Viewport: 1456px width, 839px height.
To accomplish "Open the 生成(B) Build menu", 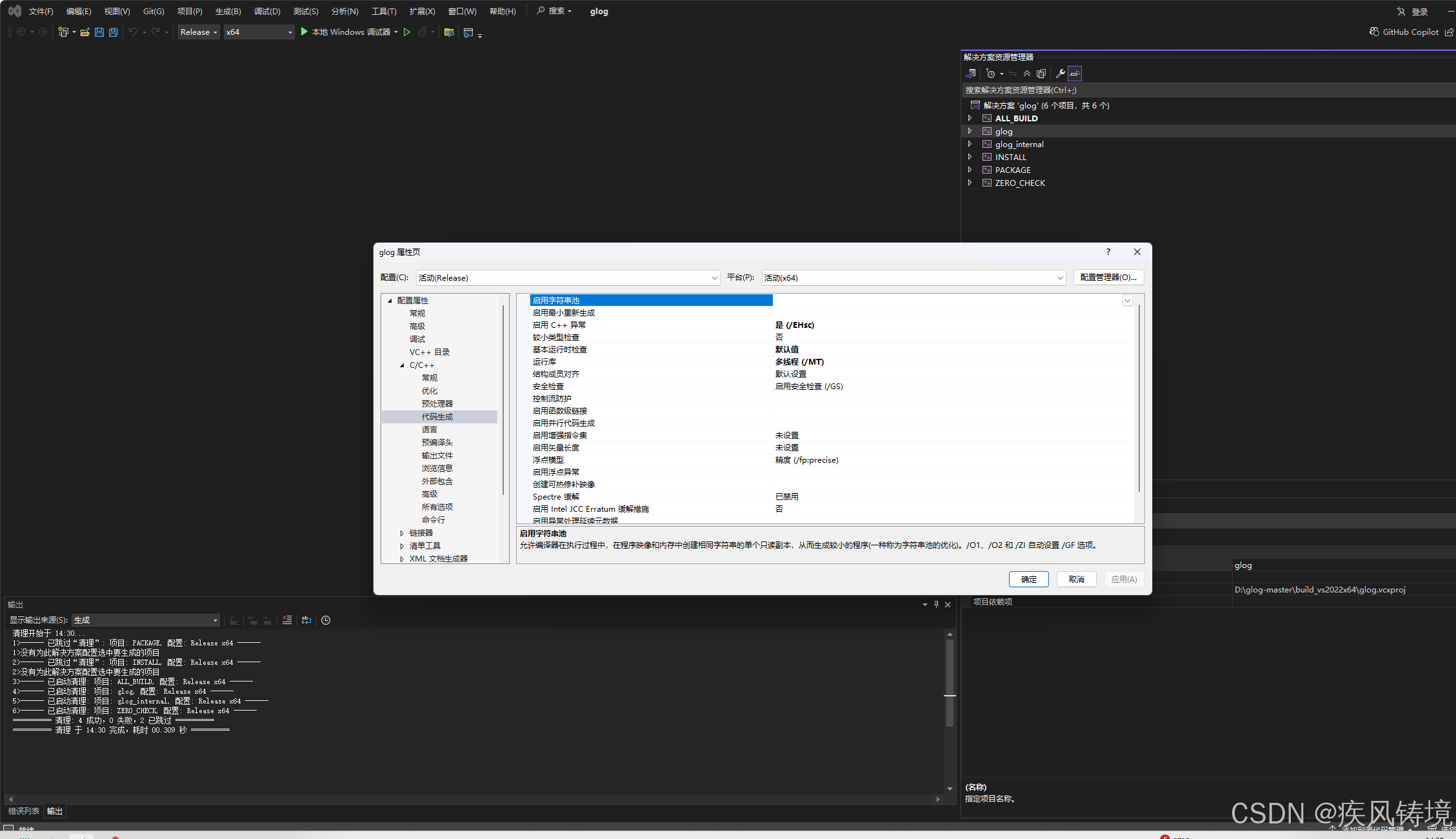I will point(228,12).
